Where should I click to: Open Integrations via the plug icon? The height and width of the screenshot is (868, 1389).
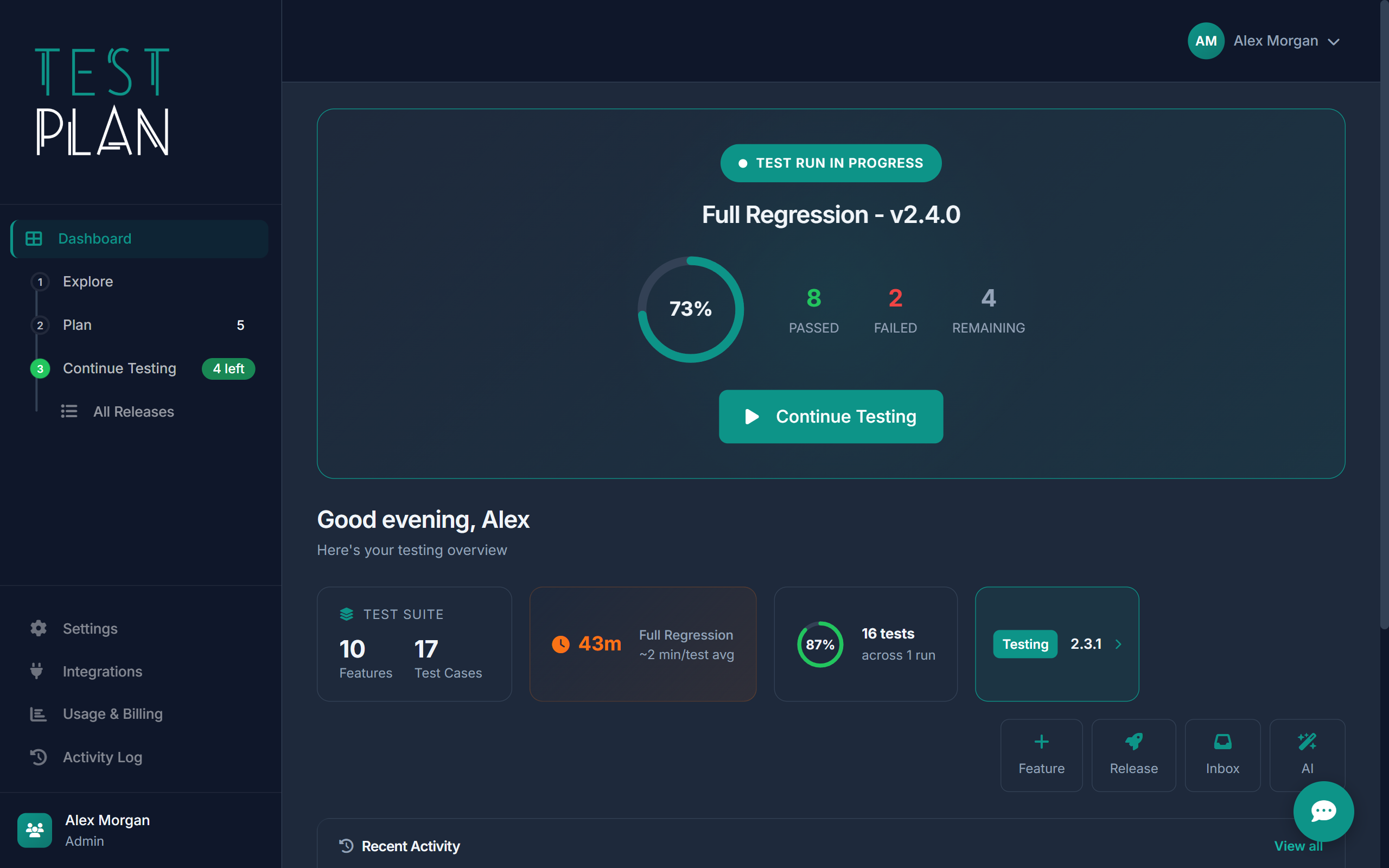(38, 671)
